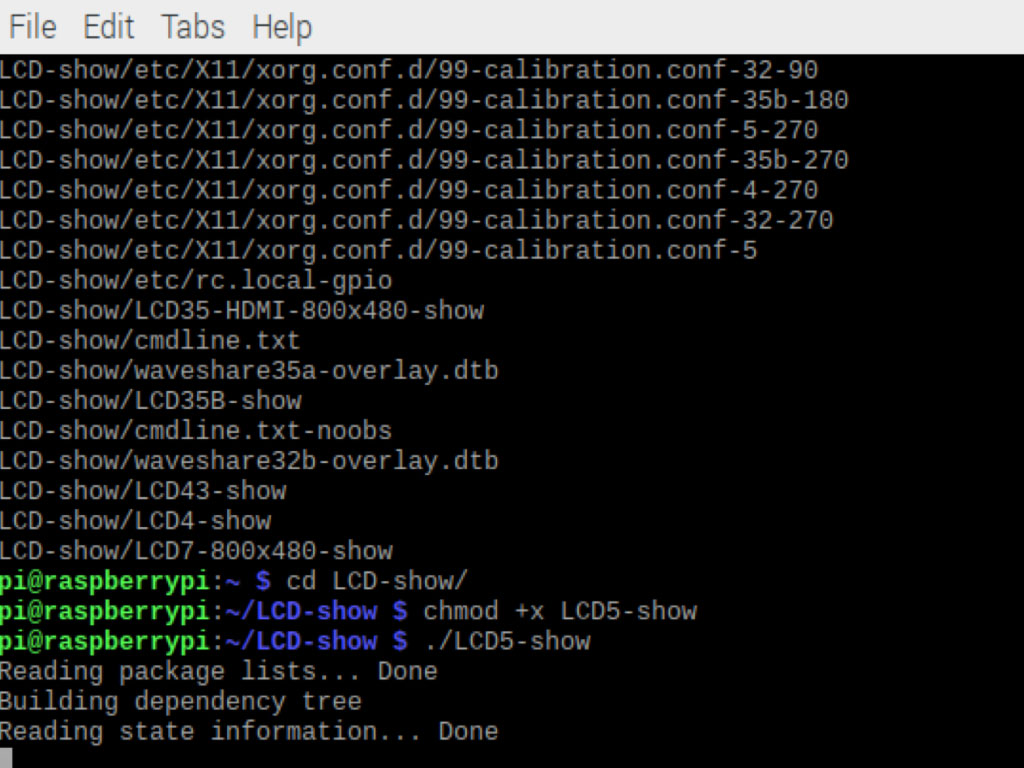The image size is (1024, 768).
Task: Click the line ending in conf-32-90
Action: 409,71
